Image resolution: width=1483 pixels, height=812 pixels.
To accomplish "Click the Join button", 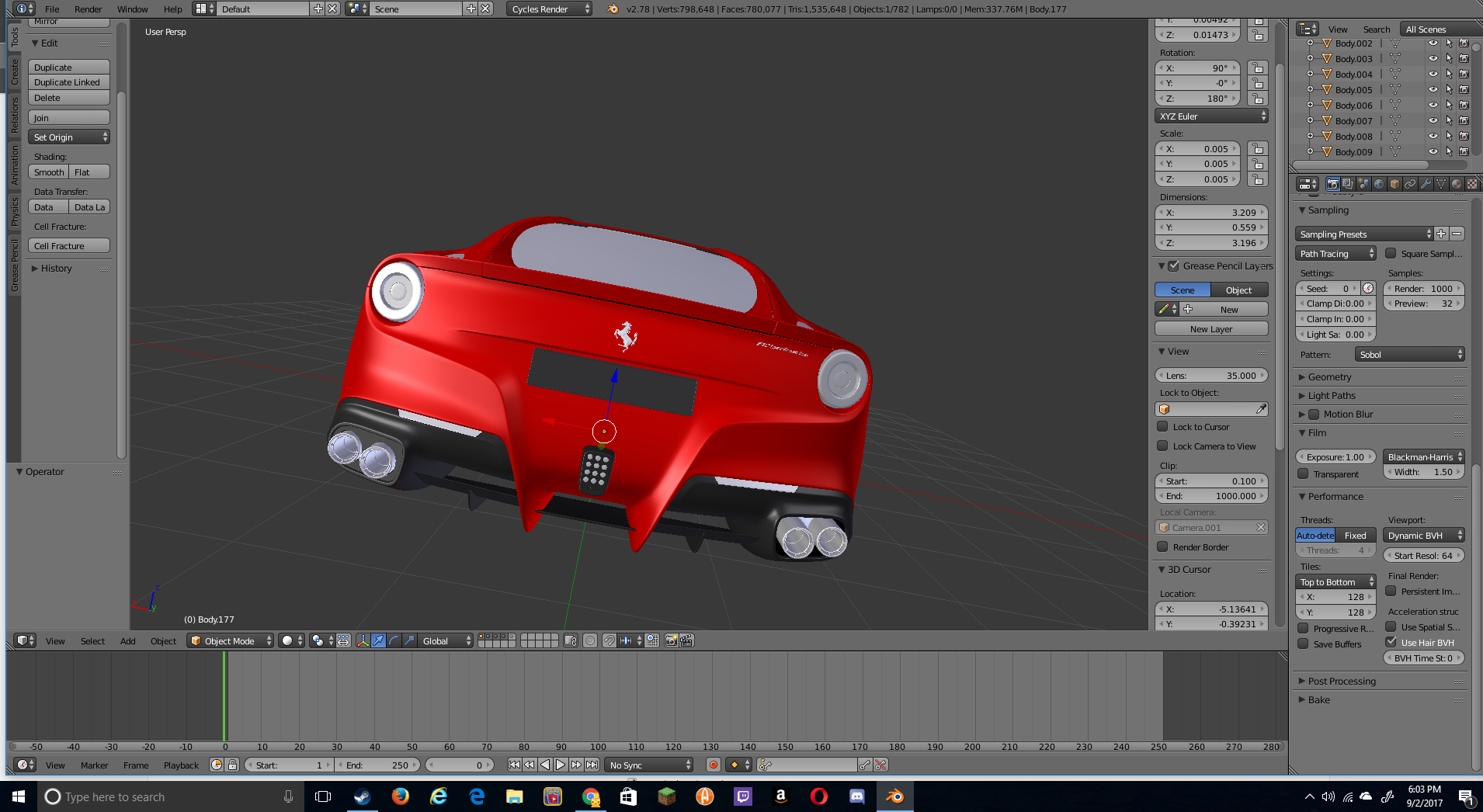I will tap(69, 117).
